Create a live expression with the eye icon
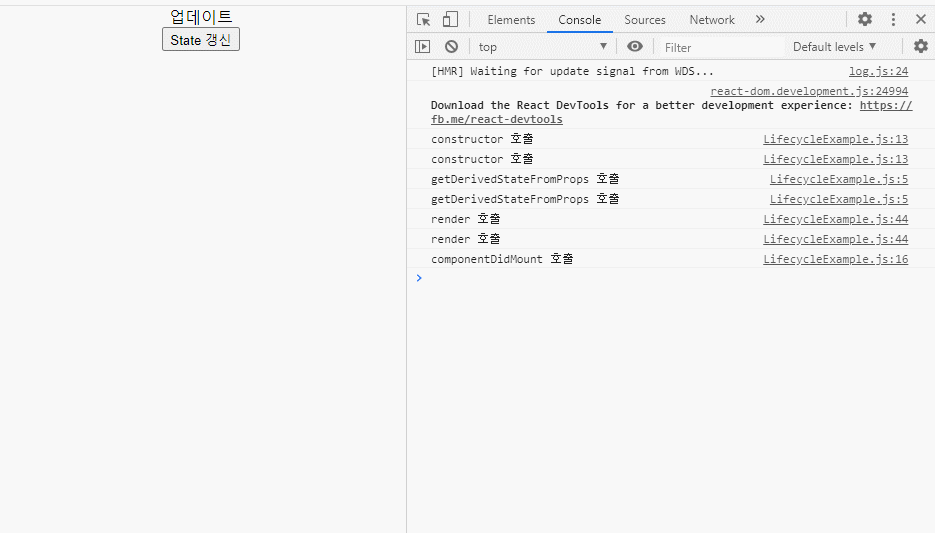This screenshot has width=935, height=533. click(634, 47)
